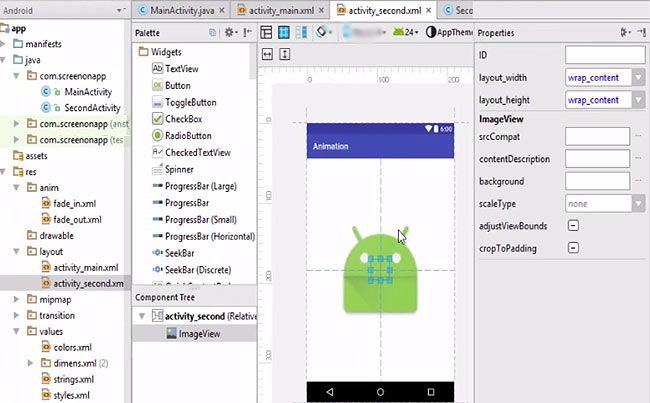Pick TextView widget from palette
The image size is (650, 403).
pos(182,69)
